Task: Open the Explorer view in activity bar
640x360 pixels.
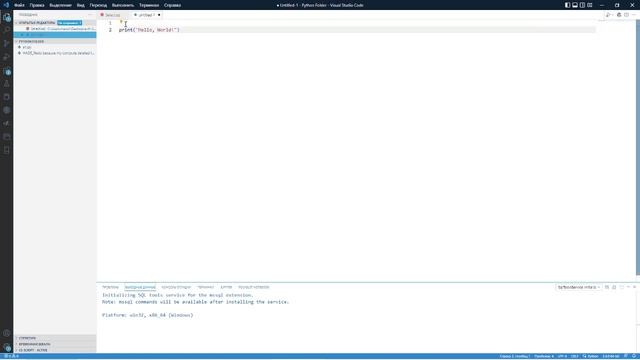Action: (7, 18)
